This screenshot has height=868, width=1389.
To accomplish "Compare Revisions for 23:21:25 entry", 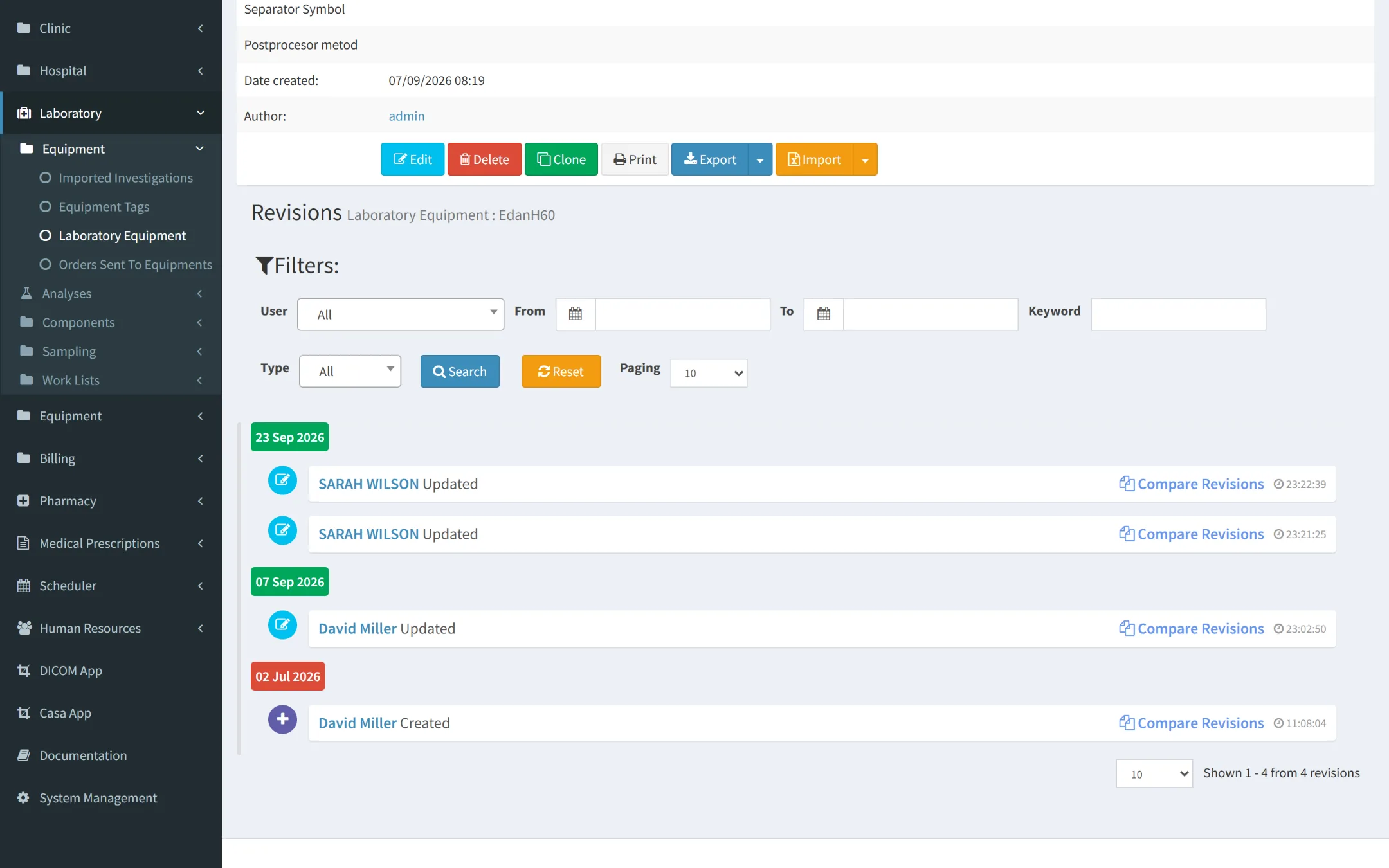I will [x=1191, y=534].
